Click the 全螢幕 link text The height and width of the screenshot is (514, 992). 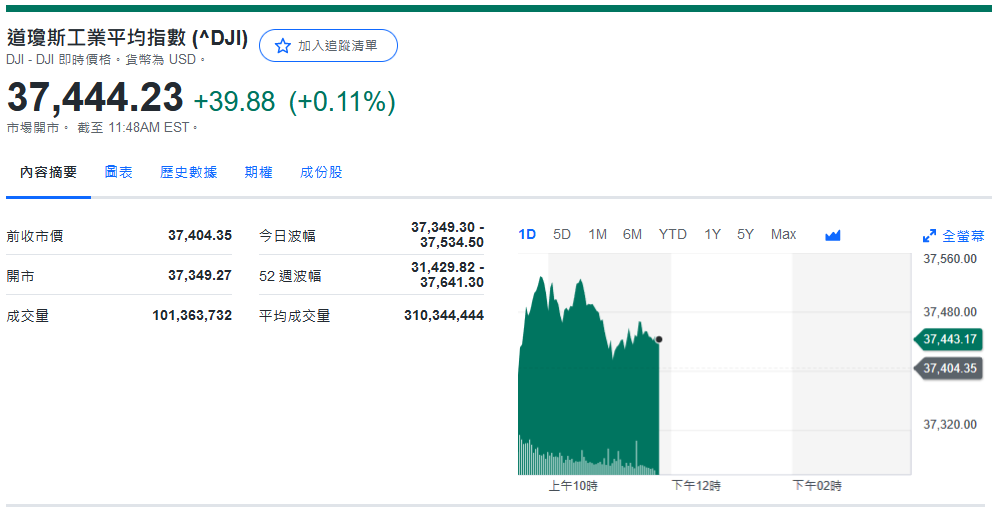point(964,236)
